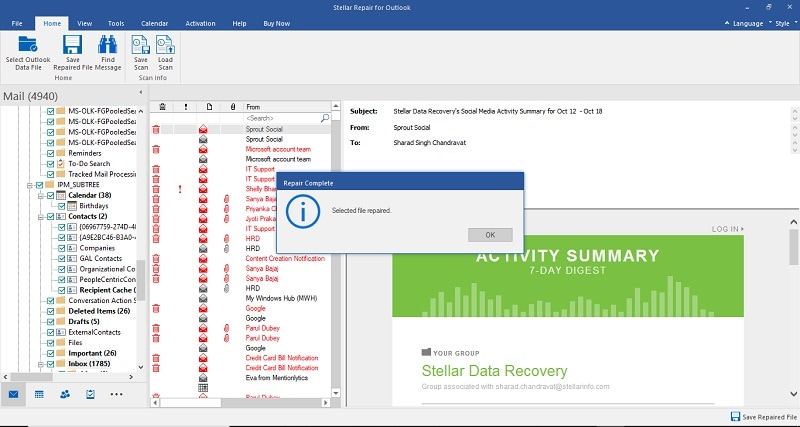
Task: Open Help tab
Action: point(239,23)
